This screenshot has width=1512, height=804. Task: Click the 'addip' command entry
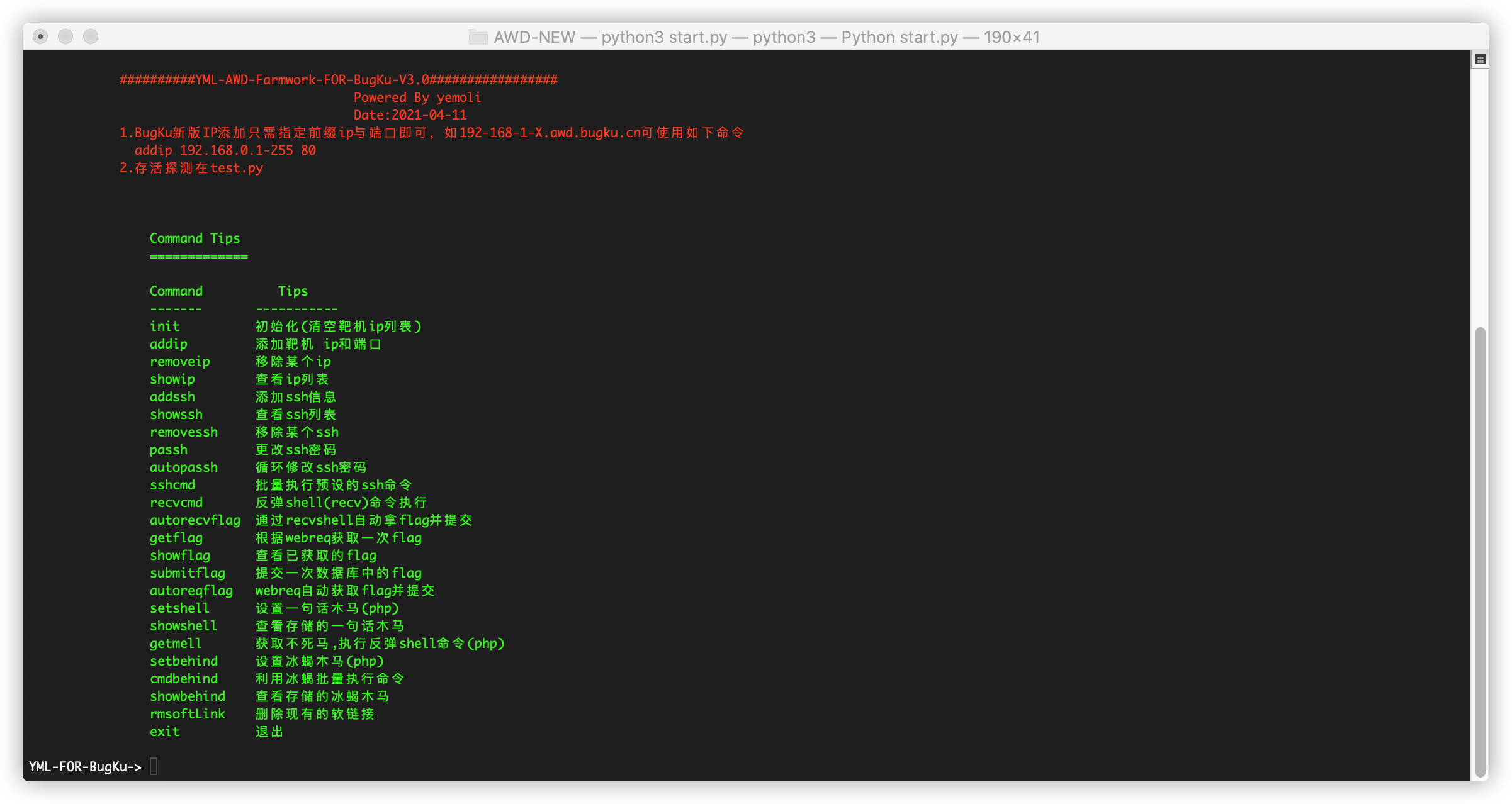tap(169, 344)
